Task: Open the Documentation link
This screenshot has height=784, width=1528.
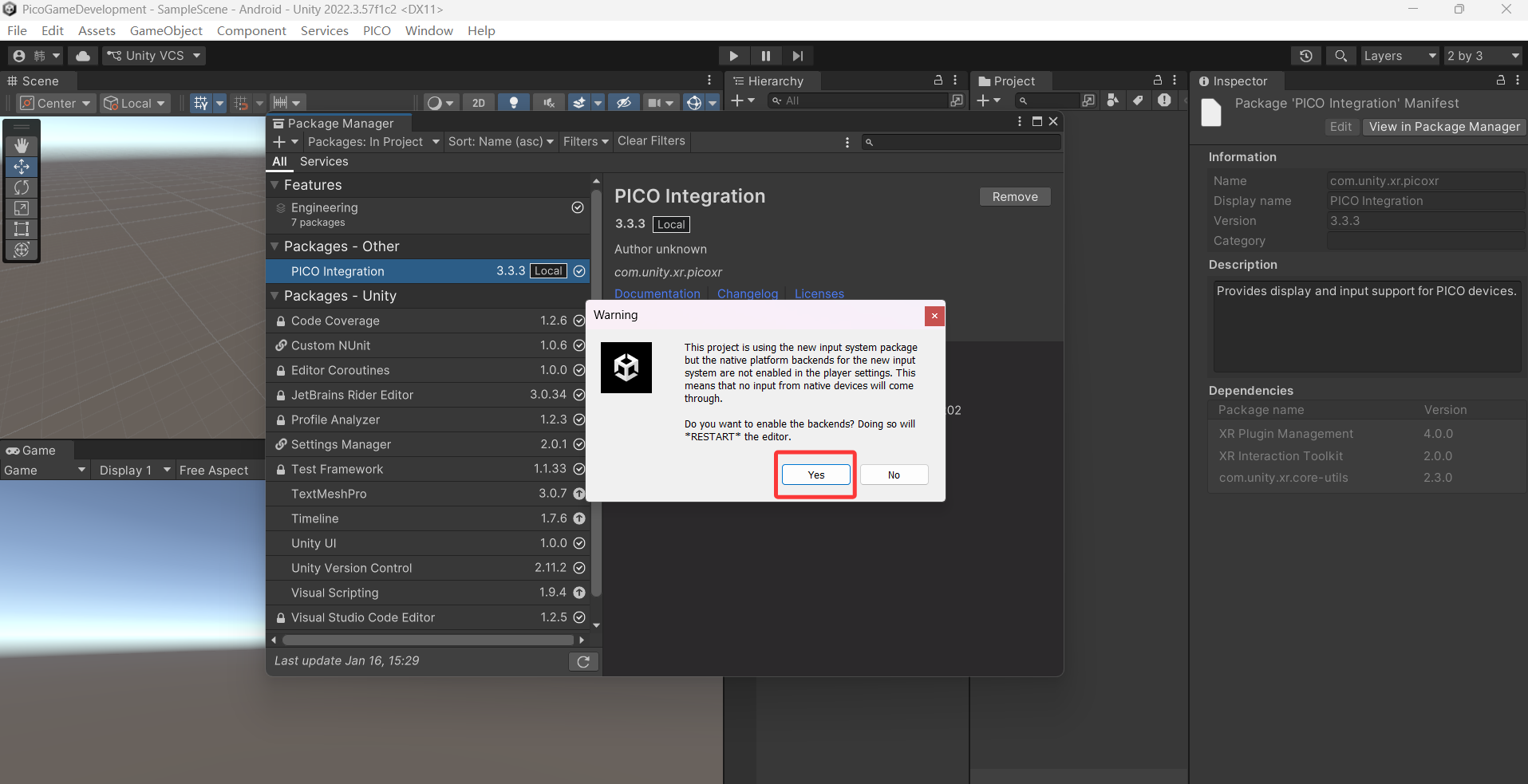Action: tap(657, 294)
